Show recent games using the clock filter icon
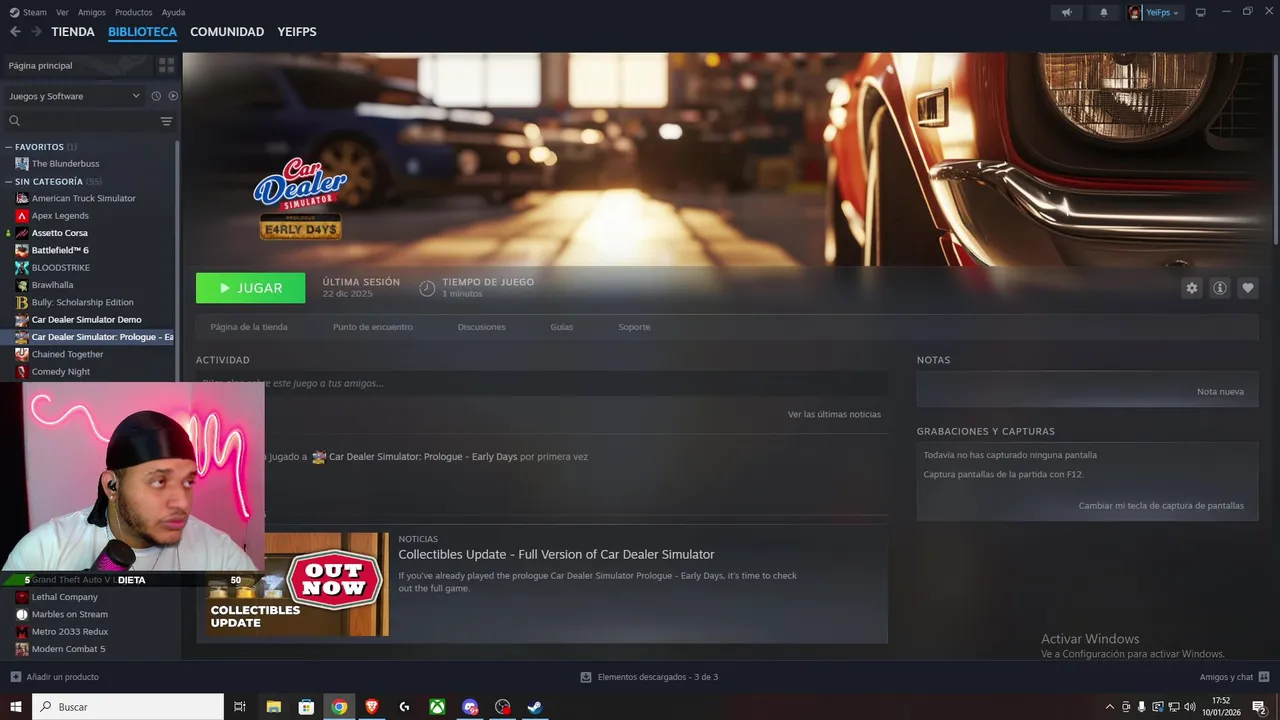The width and height of the screenshot is (1280, 720). coord(156,96)
